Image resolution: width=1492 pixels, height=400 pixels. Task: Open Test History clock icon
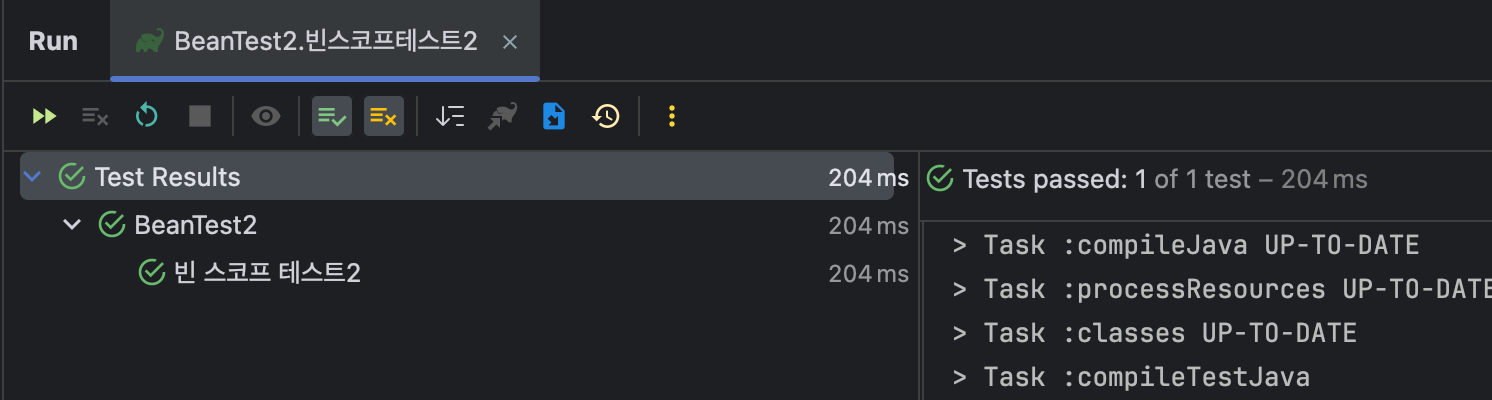pyautogui.click(x=606, y=117)
